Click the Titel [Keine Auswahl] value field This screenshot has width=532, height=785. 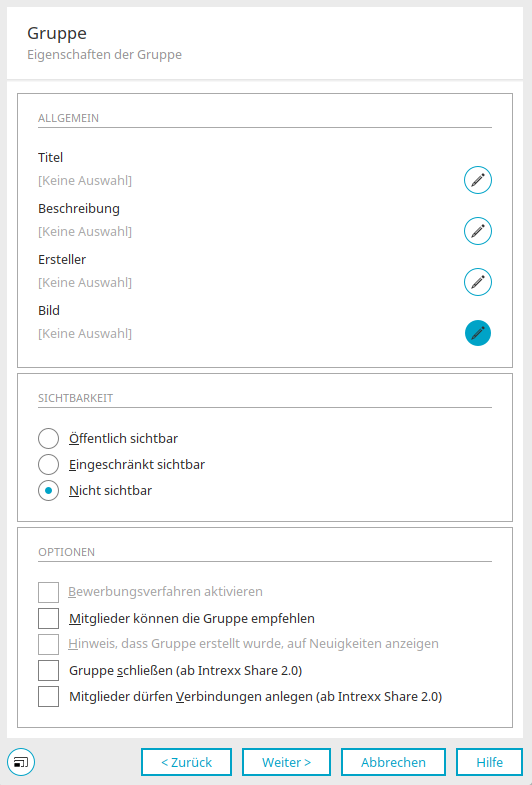(x=85, y=180)
